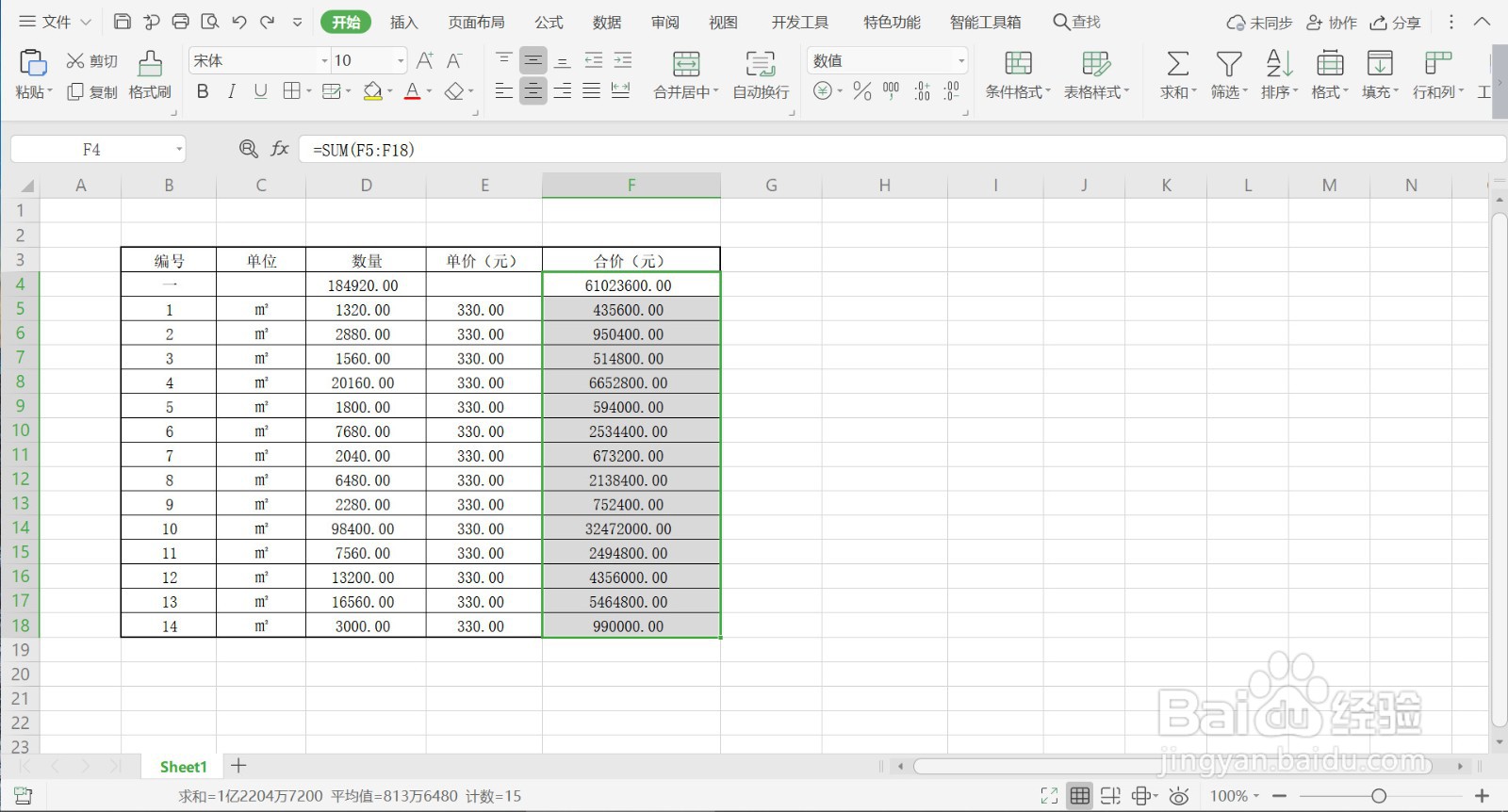The width and height of the screenshot is (1508, 812).
Task: Toggle bold formatting
Action: tap(203, 91)
